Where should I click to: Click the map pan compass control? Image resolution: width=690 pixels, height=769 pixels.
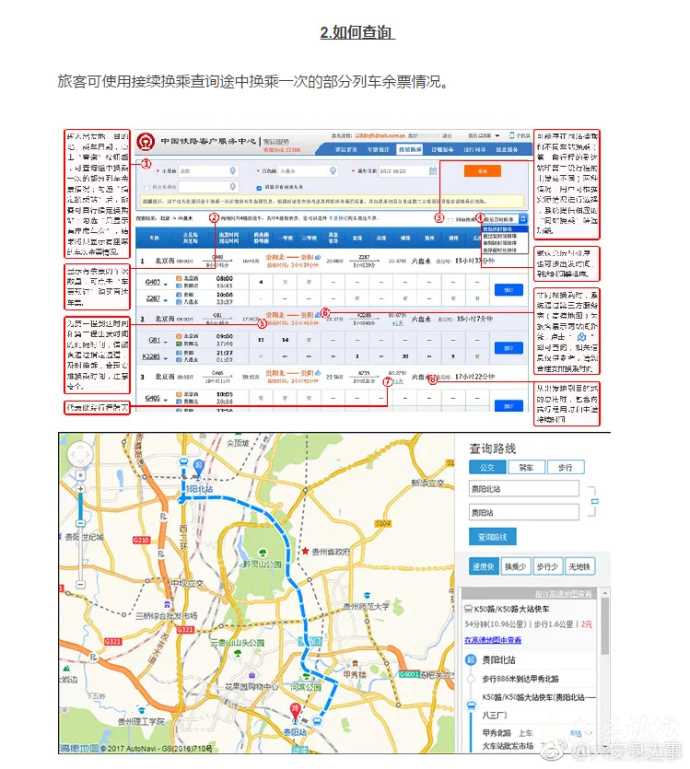pyautogui.click(x=82, y=457)
